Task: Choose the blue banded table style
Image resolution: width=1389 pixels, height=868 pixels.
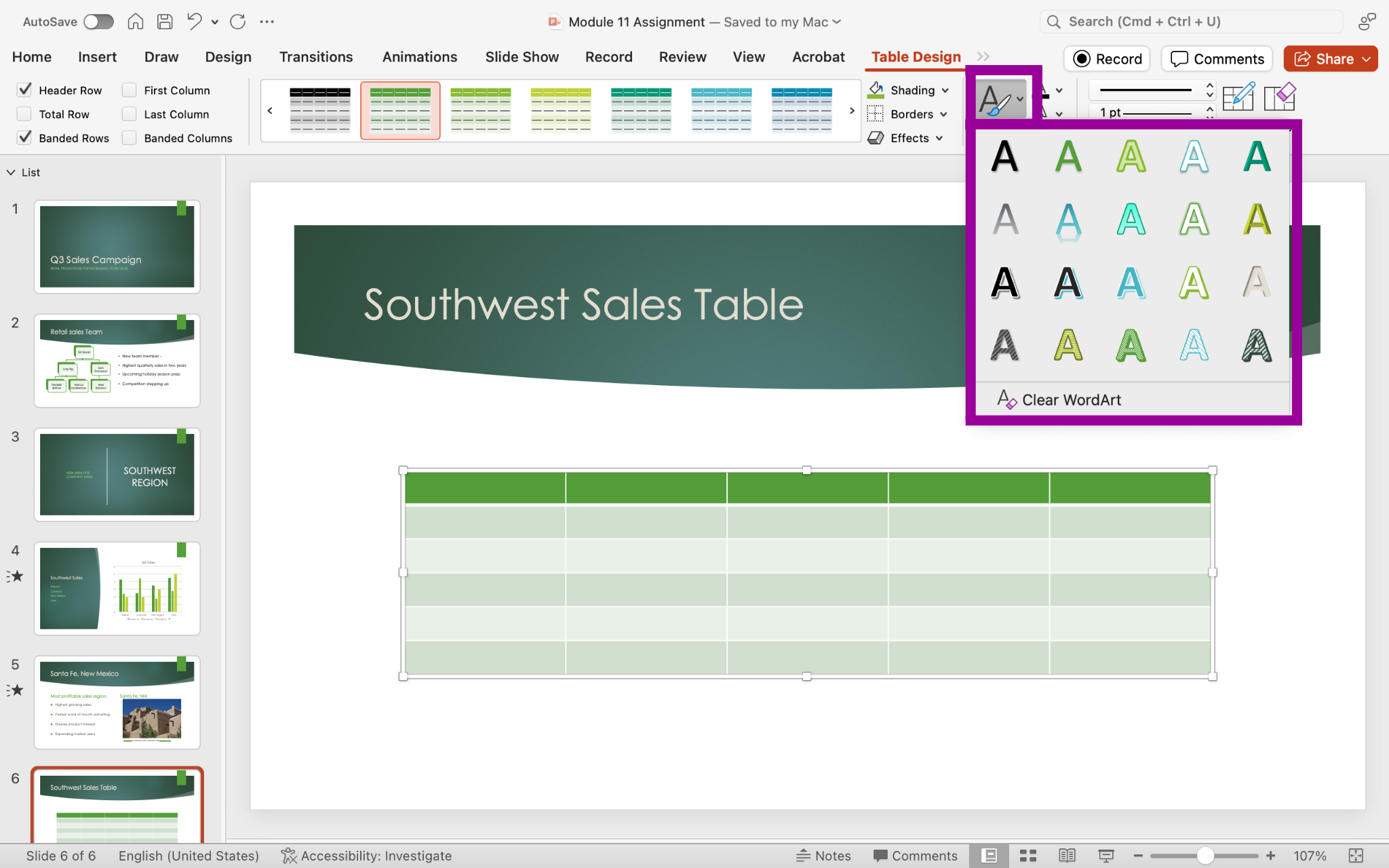Action: pos(802,110)
